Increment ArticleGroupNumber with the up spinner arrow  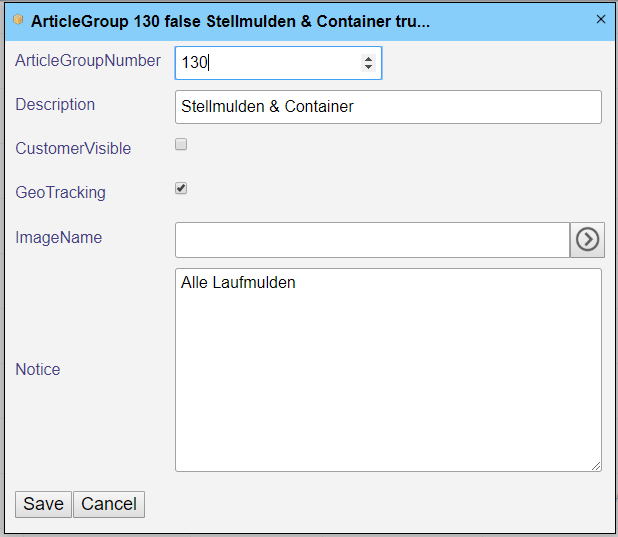coord(368,59)
